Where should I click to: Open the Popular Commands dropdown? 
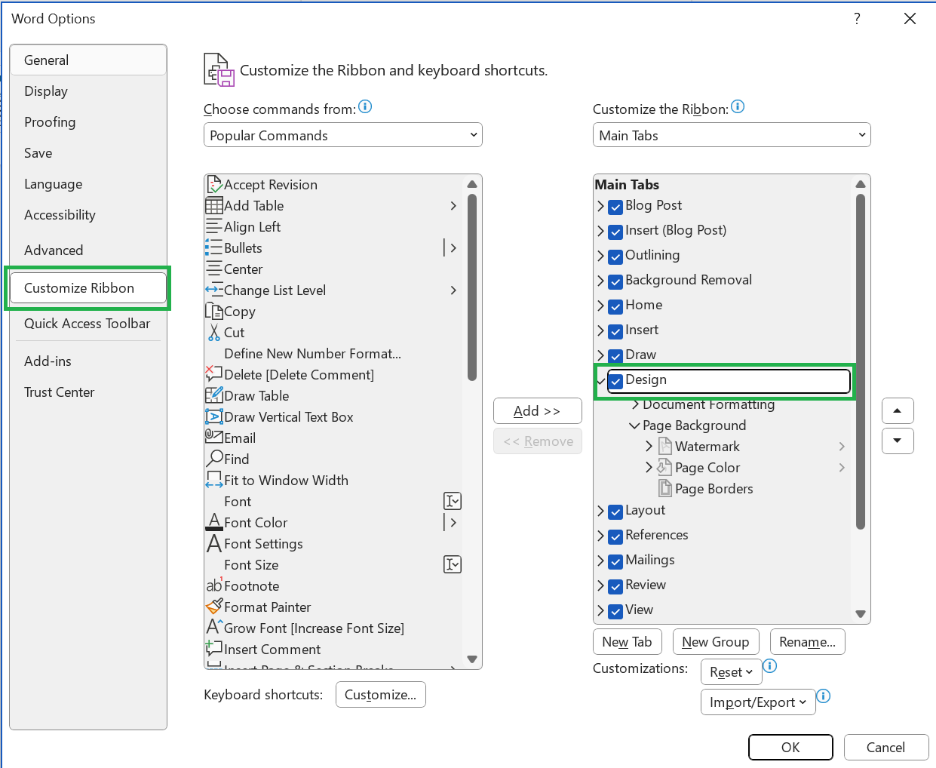tap(343, 135)
